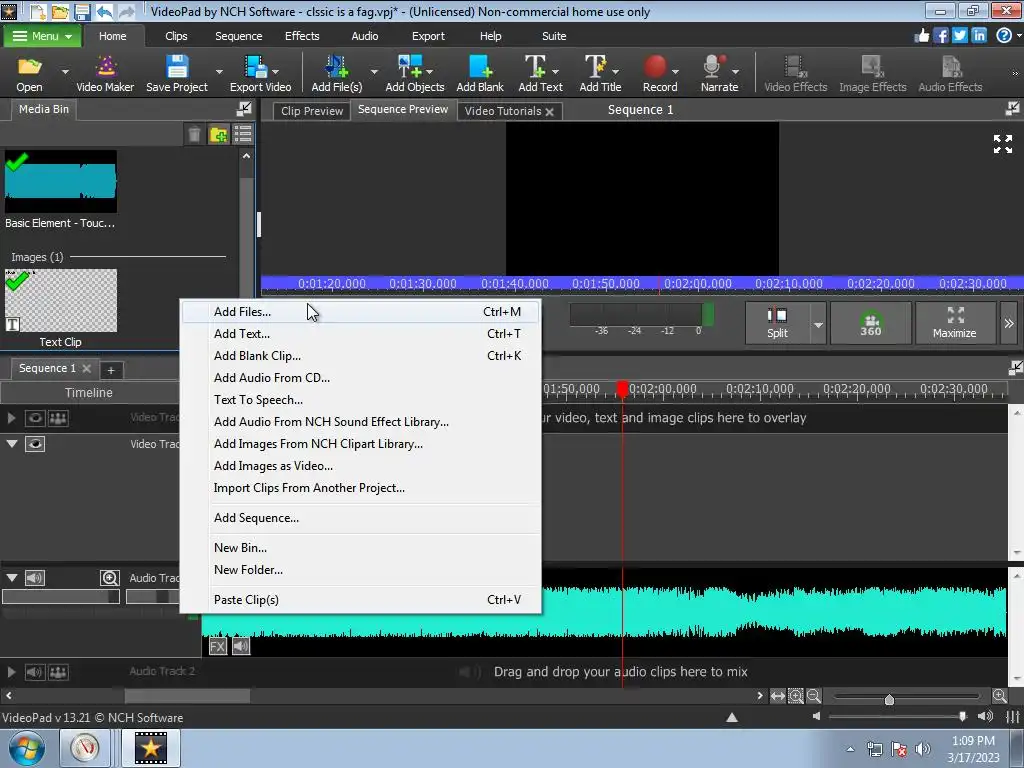The image size is (1024, 768).
Task: Click the Split clip button
Action: [777, 323]
